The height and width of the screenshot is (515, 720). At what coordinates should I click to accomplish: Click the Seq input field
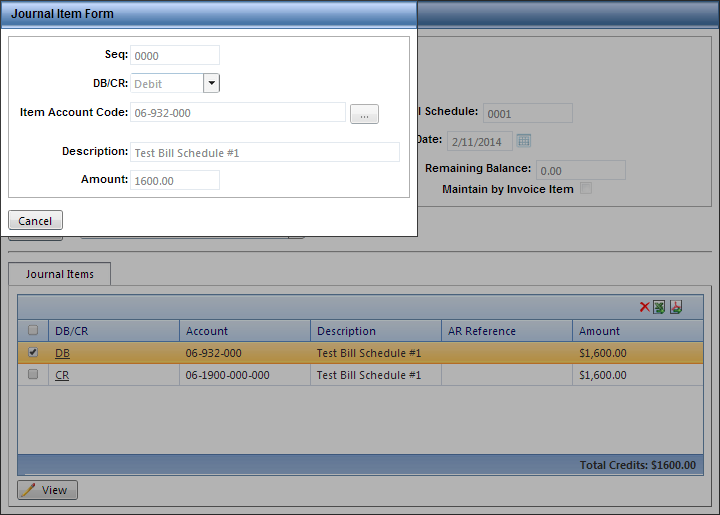[175, 55]
